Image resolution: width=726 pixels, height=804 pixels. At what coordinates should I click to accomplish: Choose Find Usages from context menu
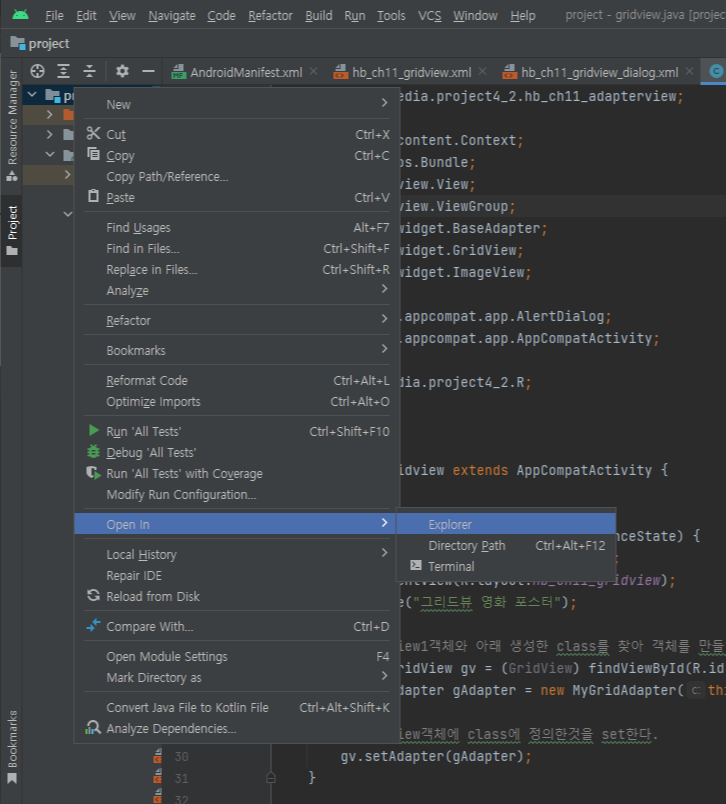pos(237,228)
